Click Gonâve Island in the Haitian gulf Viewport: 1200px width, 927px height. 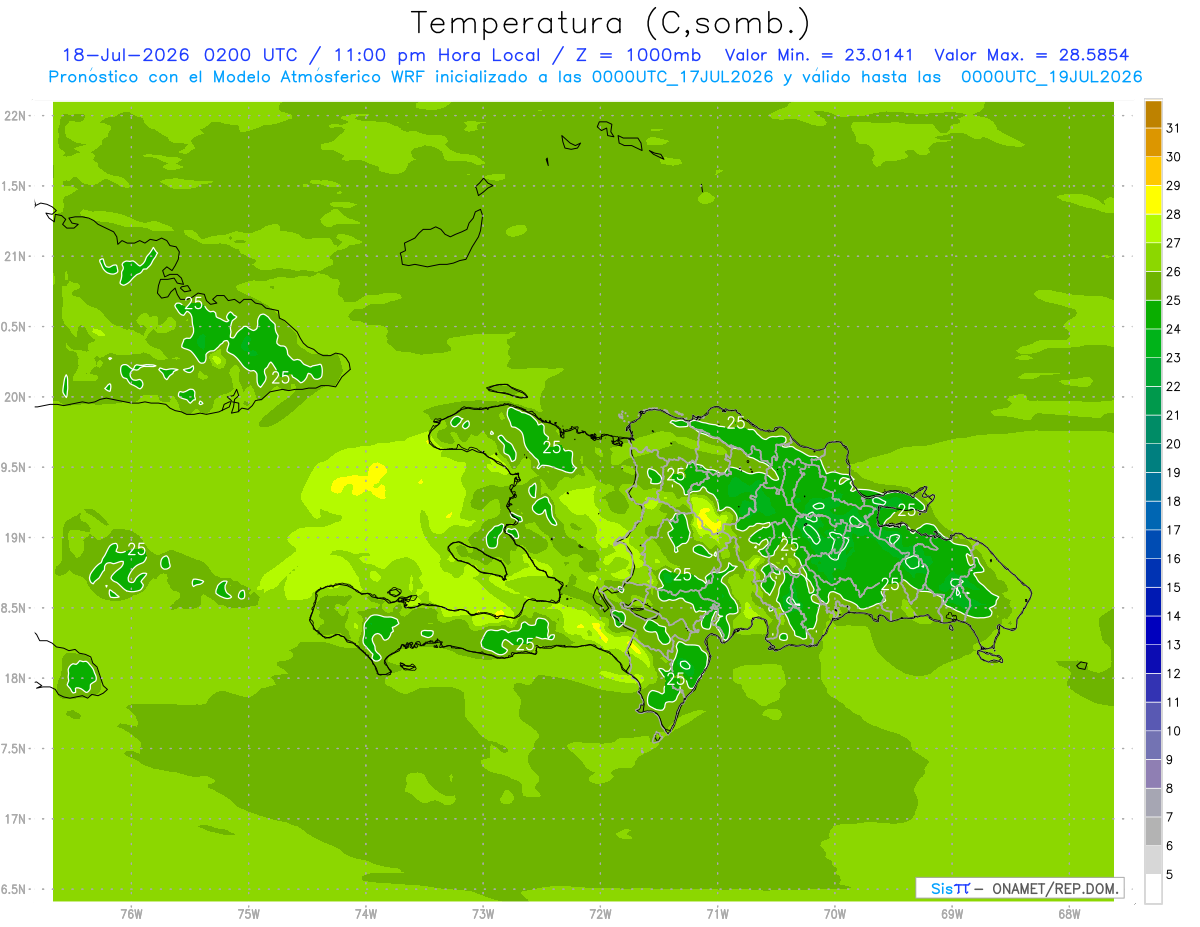coord(477,561)
